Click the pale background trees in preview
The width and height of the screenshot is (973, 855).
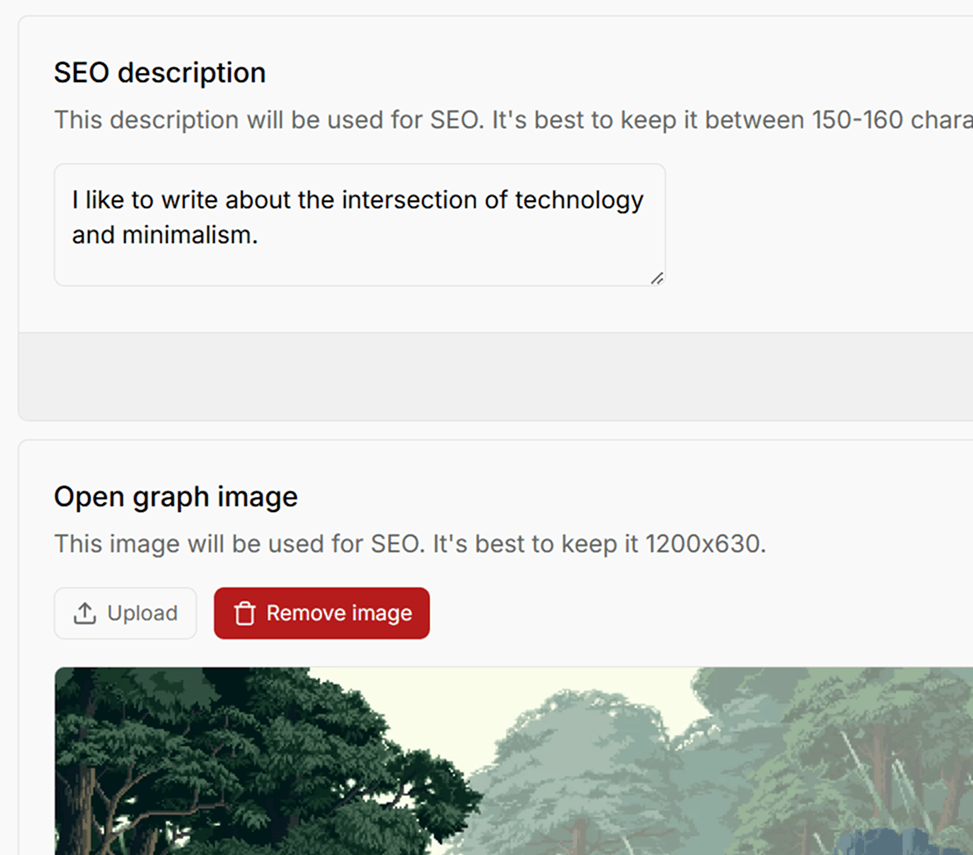click(600, 770)
